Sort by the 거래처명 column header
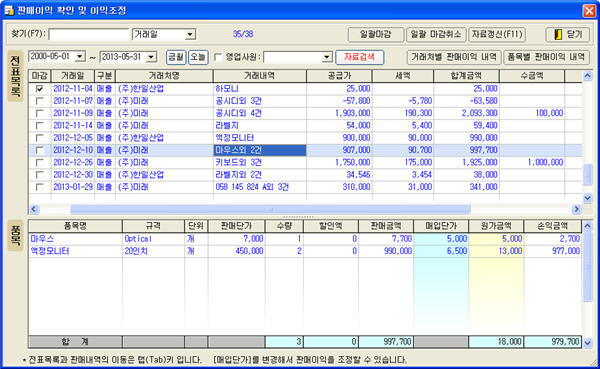The image size is (600, 369). click(x=164, y=76)
